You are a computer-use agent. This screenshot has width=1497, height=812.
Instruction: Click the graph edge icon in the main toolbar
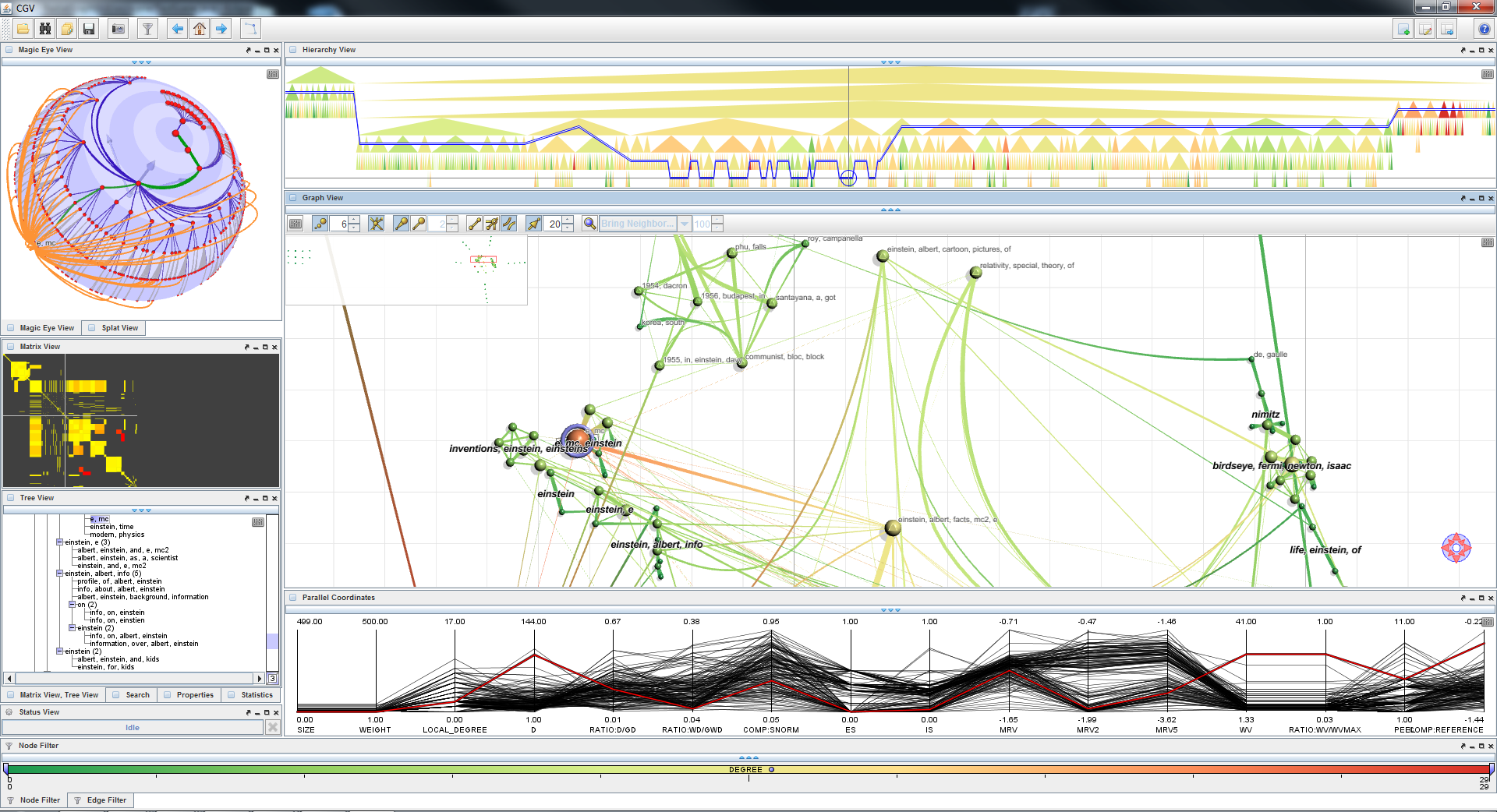click(250, 29)
